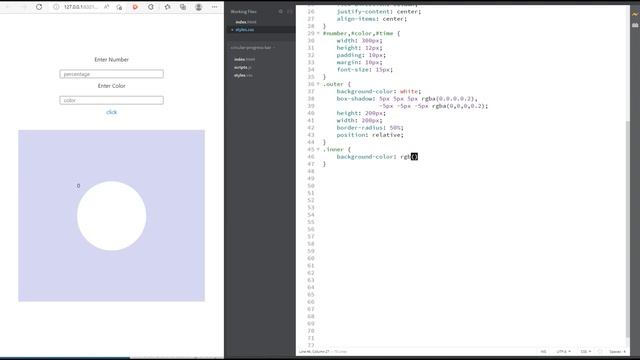
Task: Open styles.css in the project tree
Action: [x=243, y=76]
